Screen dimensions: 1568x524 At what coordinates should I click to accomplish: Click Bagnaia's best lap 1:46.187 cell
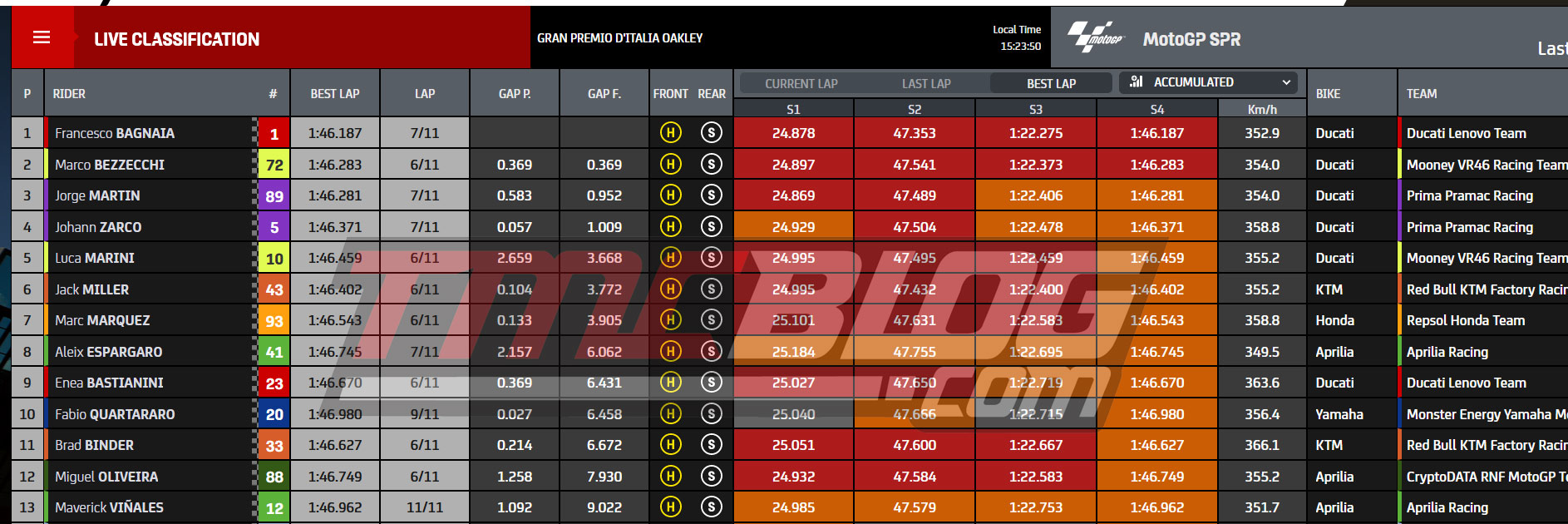(335, 133)
